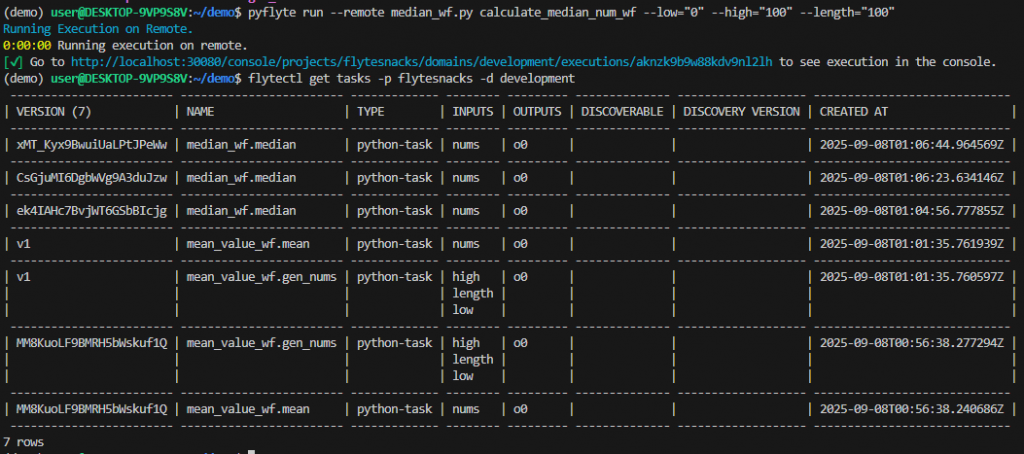Click timestamp 2025-09-08T01:06:23.634146Z
1024x454 pixels.
[x=912, y=178]
